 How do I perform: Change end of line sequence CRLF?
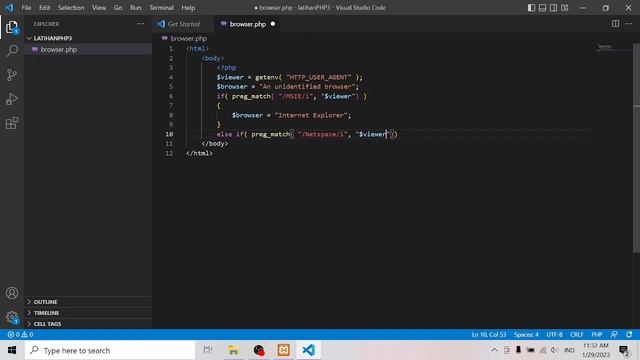coord(576,334)
